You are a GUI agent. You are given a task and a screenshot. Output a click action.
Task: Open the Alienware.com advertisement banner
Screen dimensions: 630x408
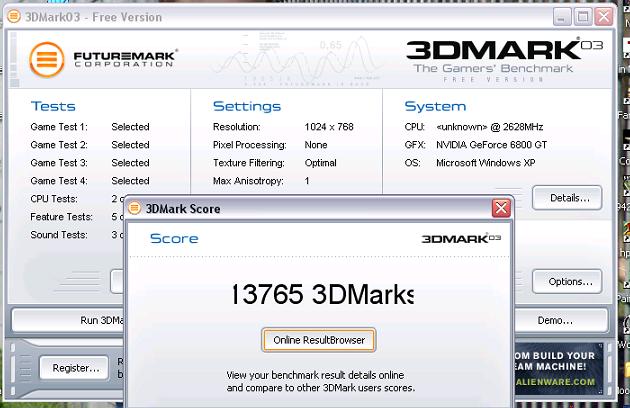coord(559,369)
